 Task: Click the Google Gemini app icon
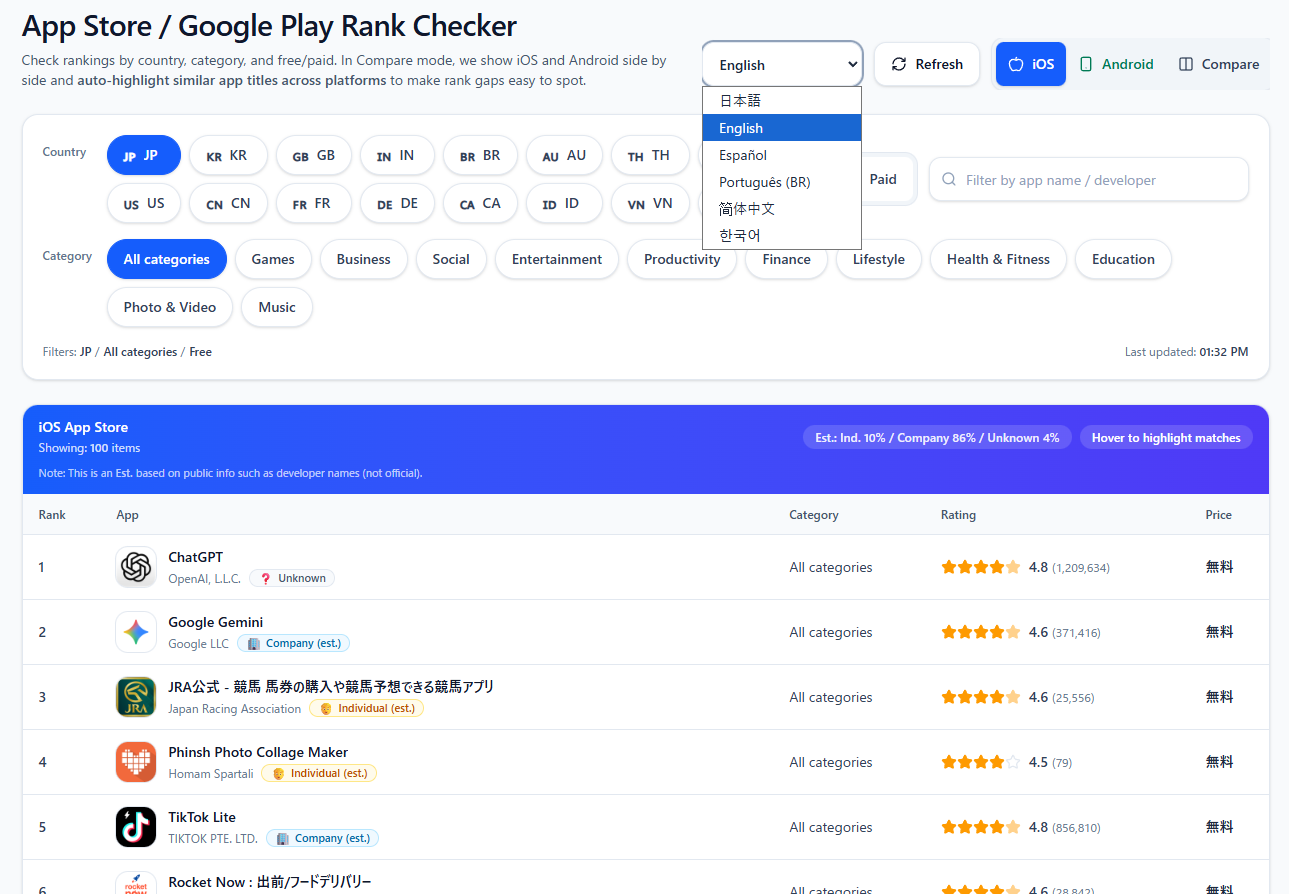(136, 632)
